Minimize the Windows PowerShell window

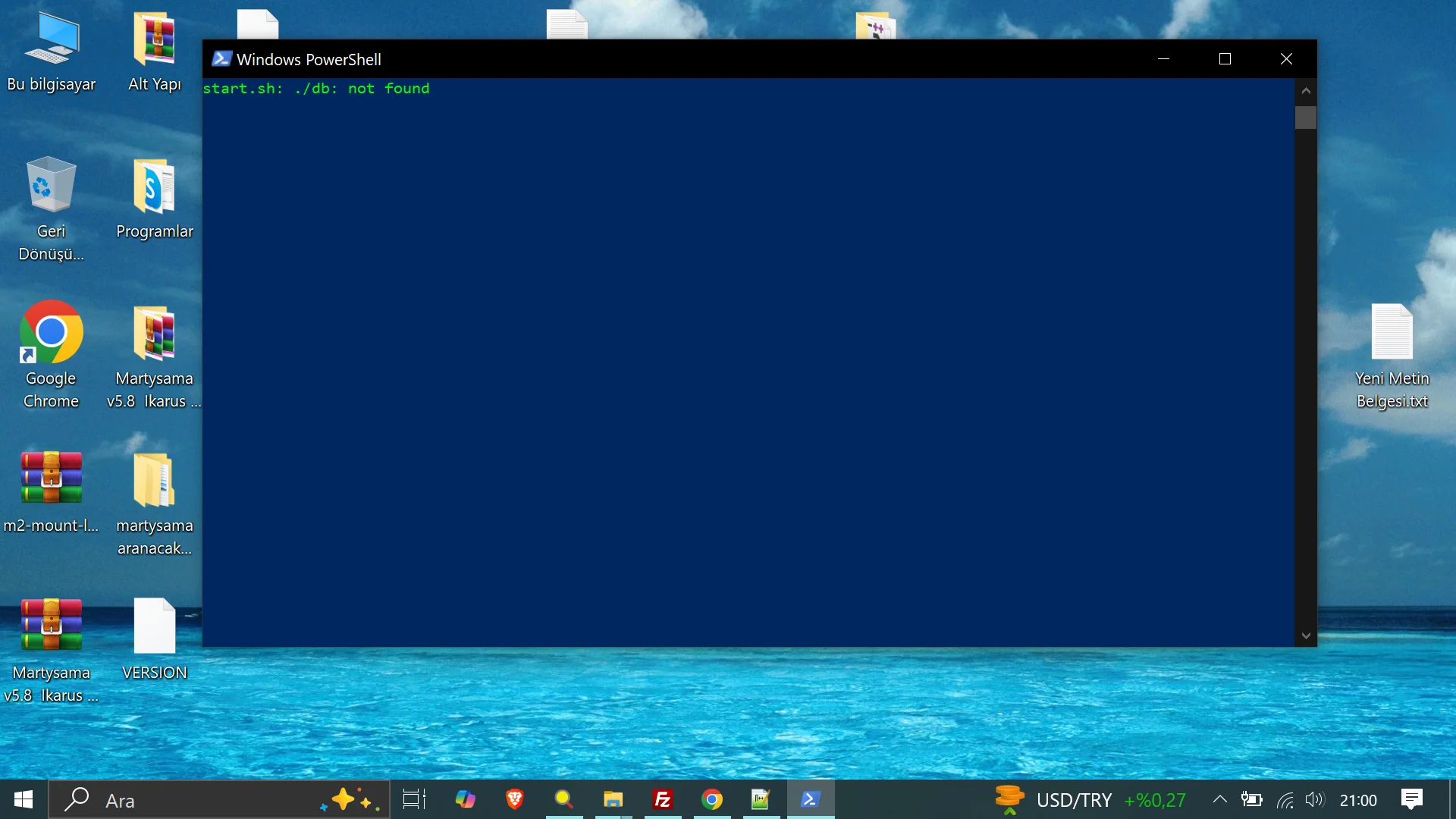pyautogui.click(x=1163, y=58)
